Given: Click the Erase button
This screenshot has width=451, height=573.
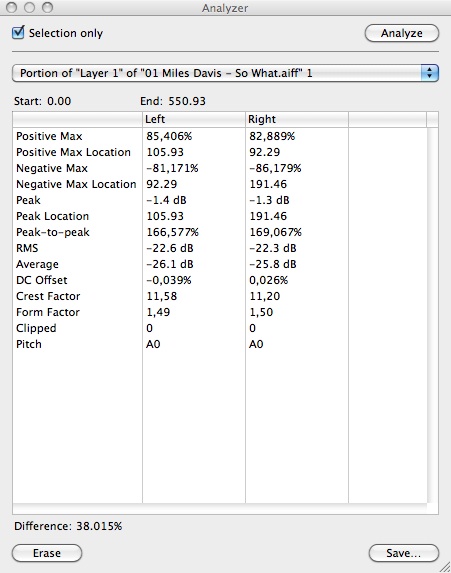Looking at the screenshot, I should click(47, 553).
